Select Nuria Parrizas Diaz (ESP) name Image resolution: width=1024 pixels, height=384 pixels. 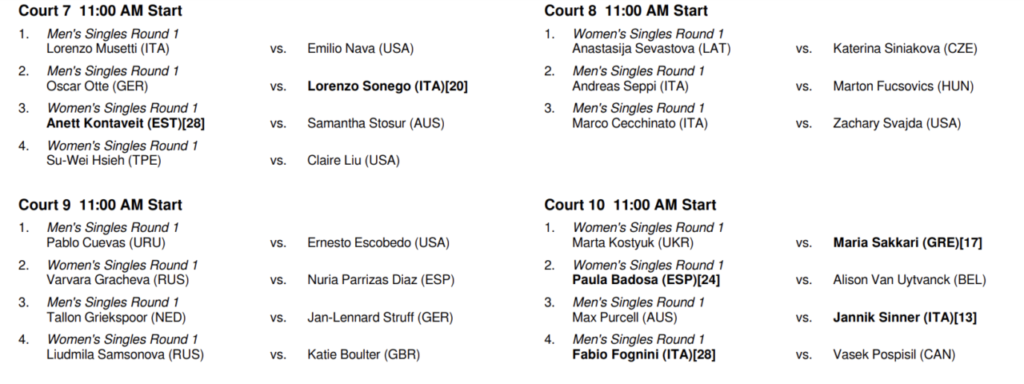(x=381, y=280)
